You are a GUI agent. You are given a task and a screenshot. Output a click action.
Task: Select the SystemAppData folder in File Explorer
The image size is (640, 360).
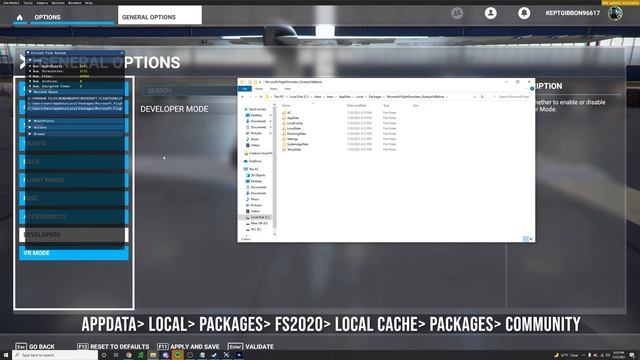tap(298, 144)
